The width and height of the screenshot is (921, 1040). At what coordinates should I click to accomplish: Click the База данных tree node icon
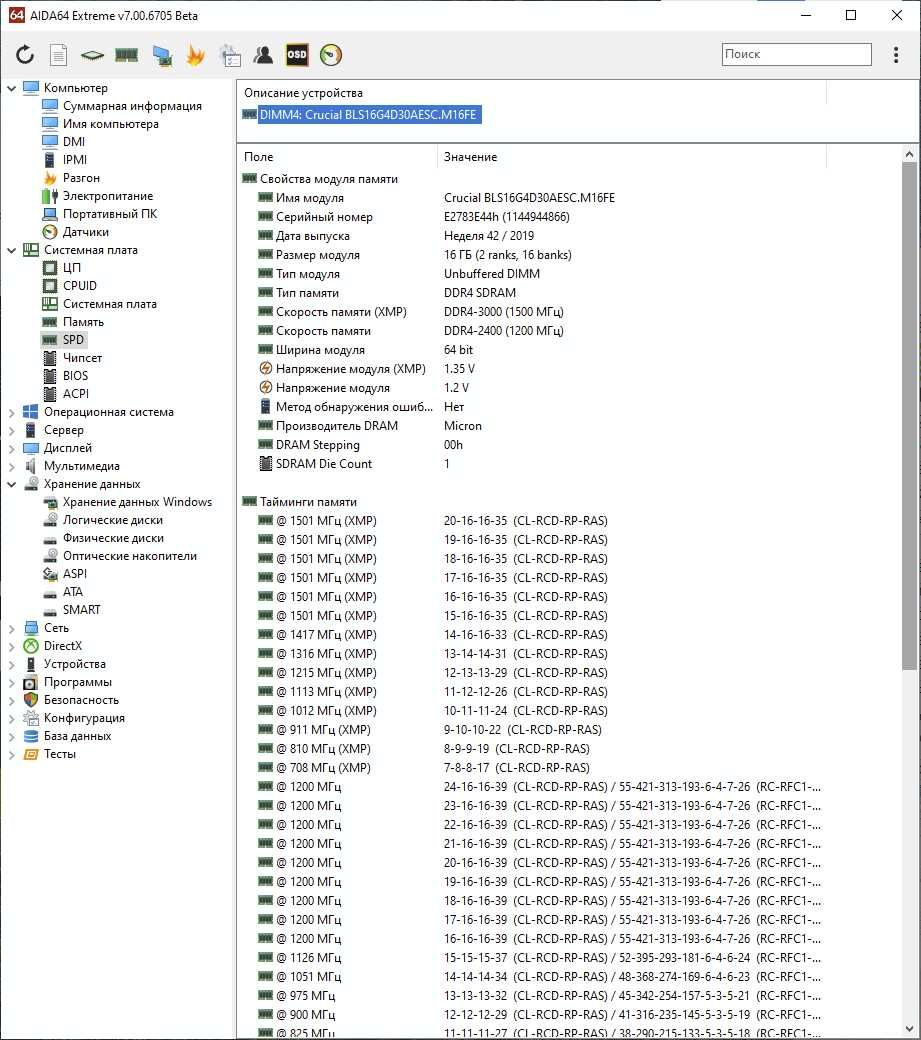pos(31,736)
